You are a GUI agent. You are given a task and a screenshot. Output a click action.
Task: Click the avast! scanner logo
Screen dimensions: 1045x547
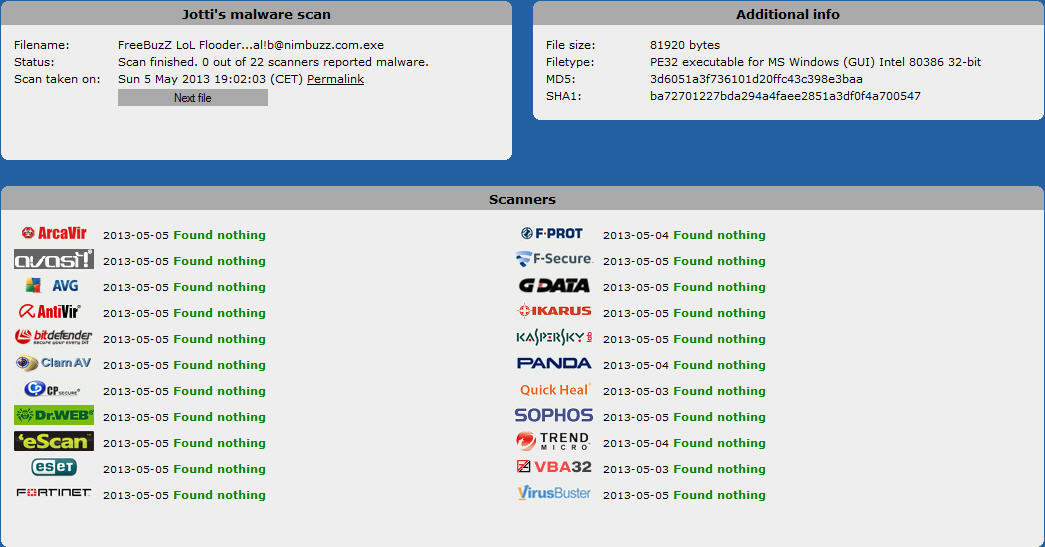point(54,259)
